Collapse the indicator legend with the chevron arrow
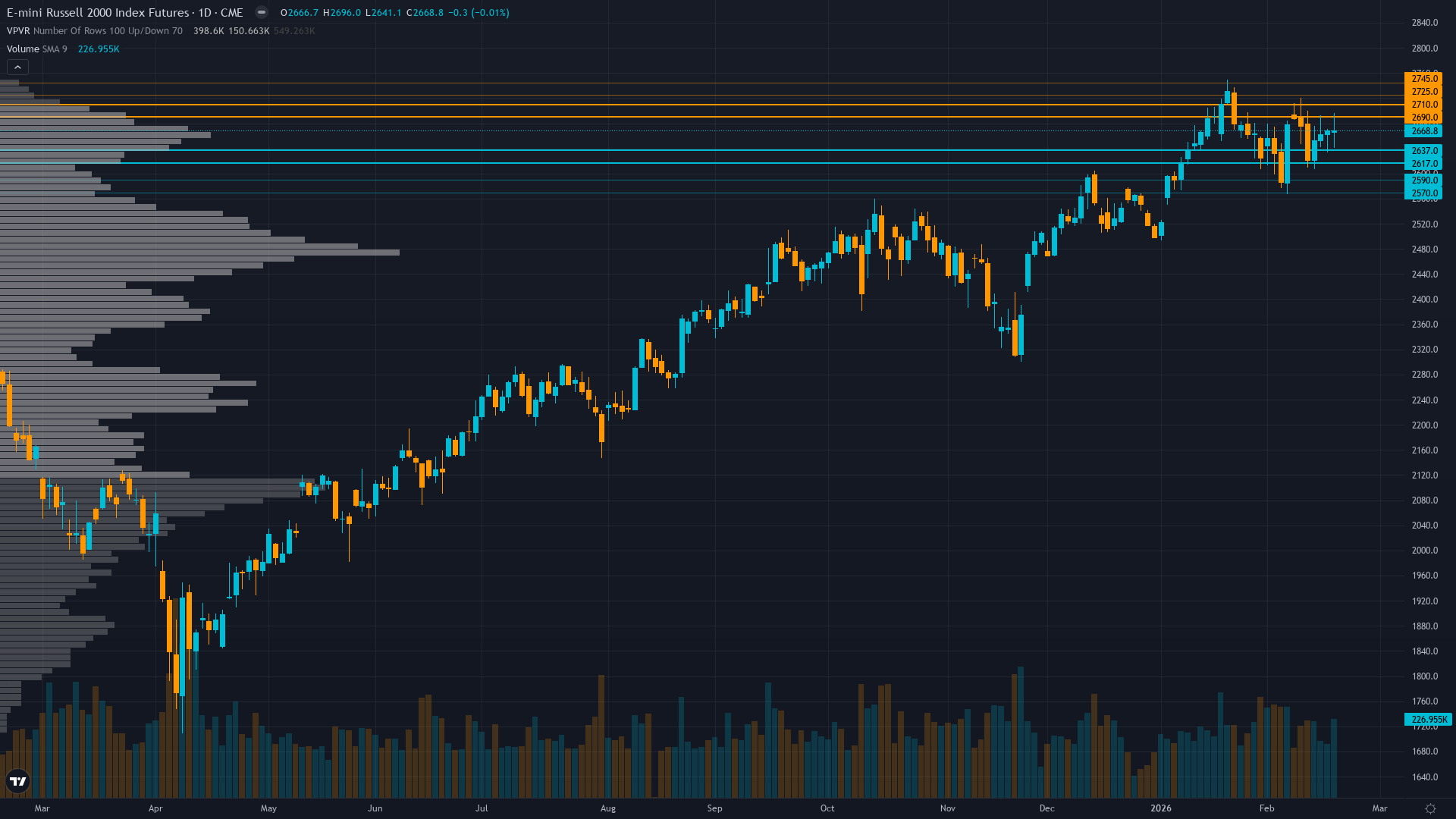This screenshot has width=1456, height=819. 17,67
